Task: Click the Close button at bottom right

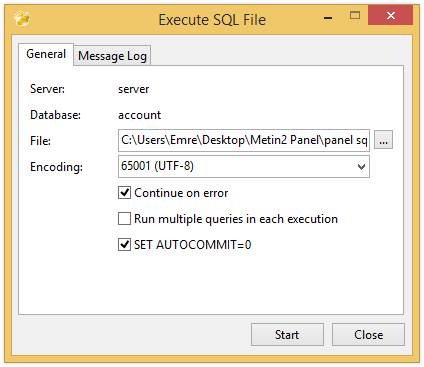Action: pyautogui.click(x=368, y=335)
